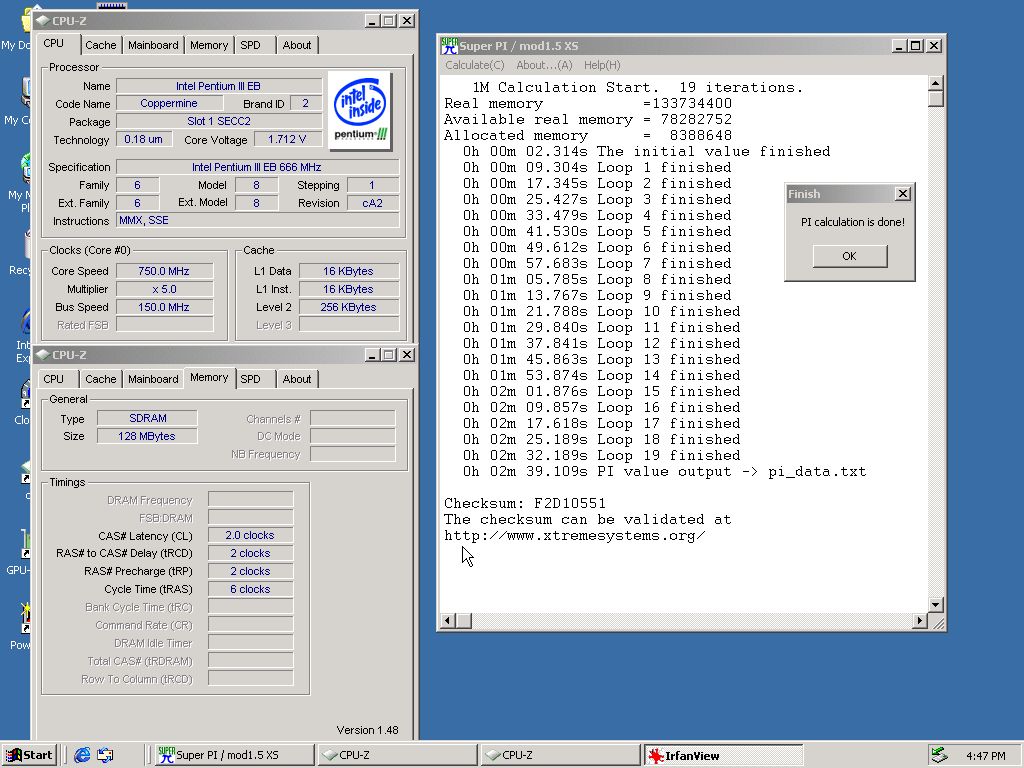Screen dimensions: 1024x768
Task: Click the Multiplier value x 5.0
Action: click(x=165, y=289)
